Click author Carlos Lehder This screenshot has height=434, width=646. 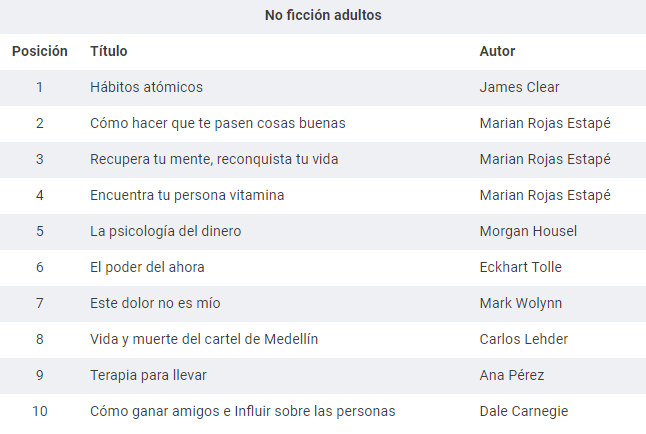[x=524, y=339]
